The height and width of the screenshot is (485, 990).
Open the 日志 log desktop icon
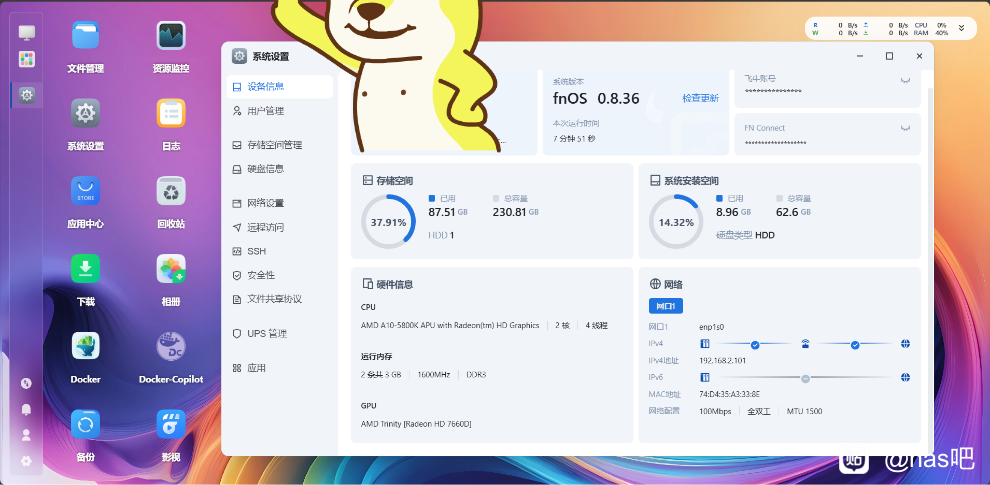[x=171, y=113]
